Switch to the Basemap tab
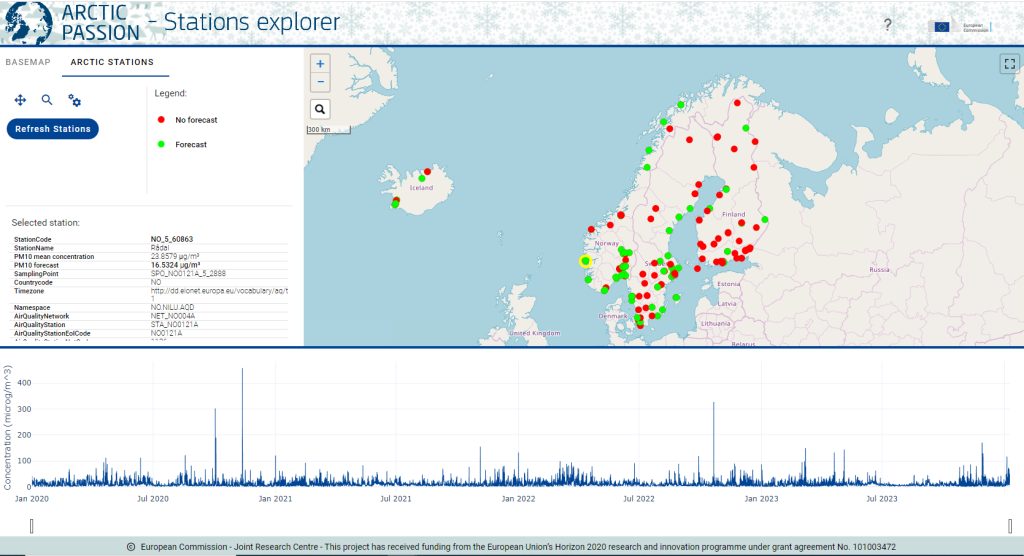This screenshot has height=556, width=1024. pyautogui.click(x=28, y=62)
